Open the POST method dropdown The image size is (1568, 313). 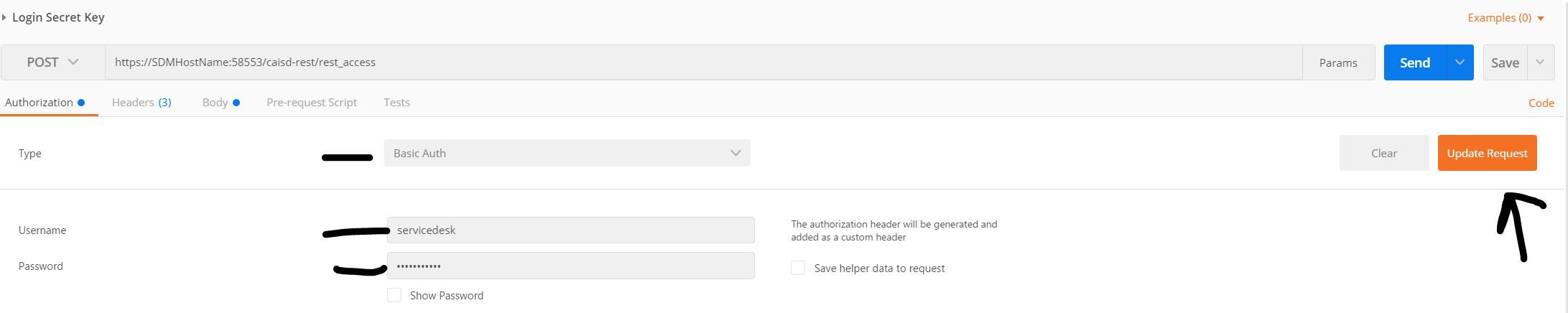52,62
